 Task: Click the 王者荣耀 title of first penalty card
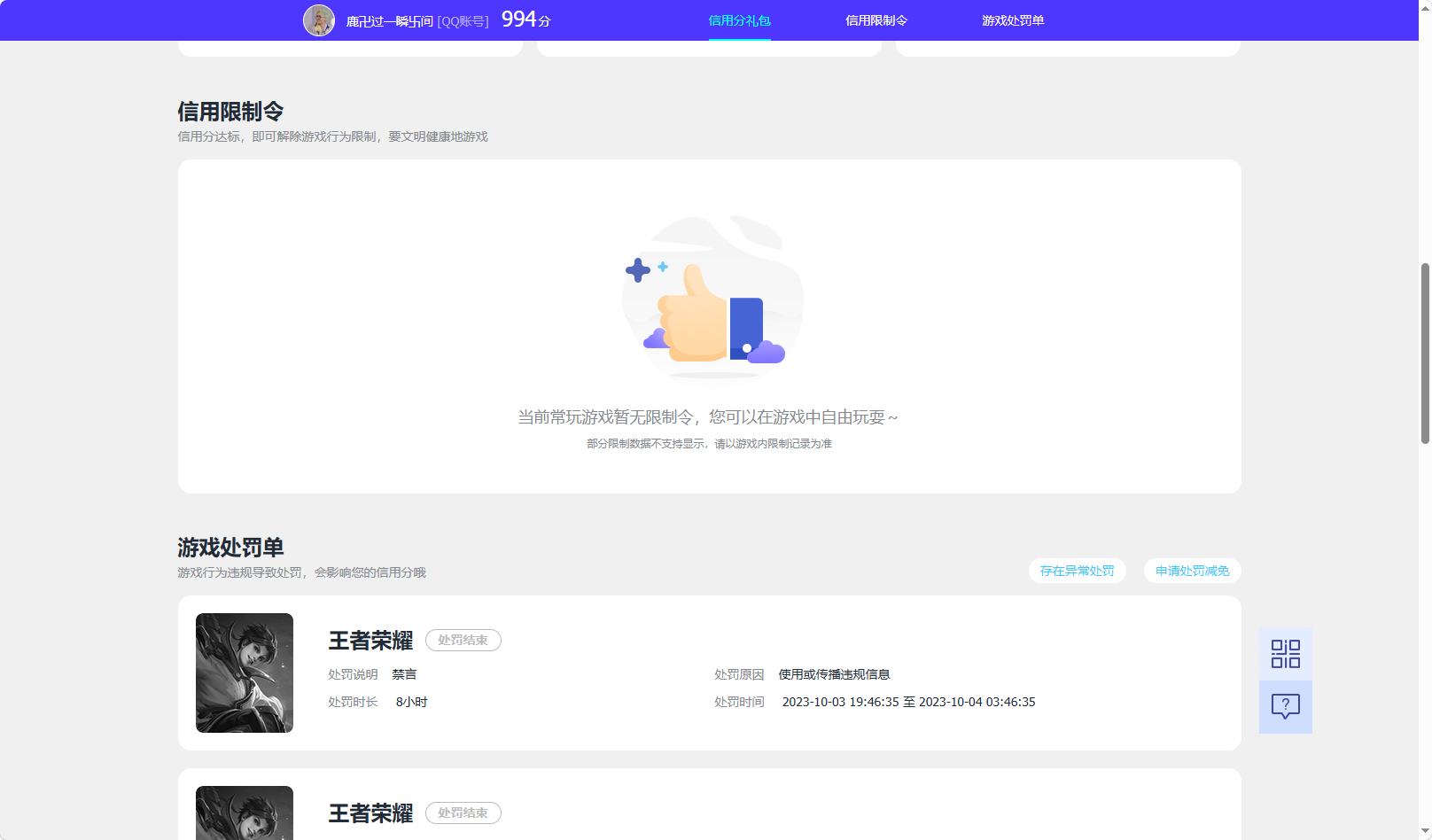point(370,641)
